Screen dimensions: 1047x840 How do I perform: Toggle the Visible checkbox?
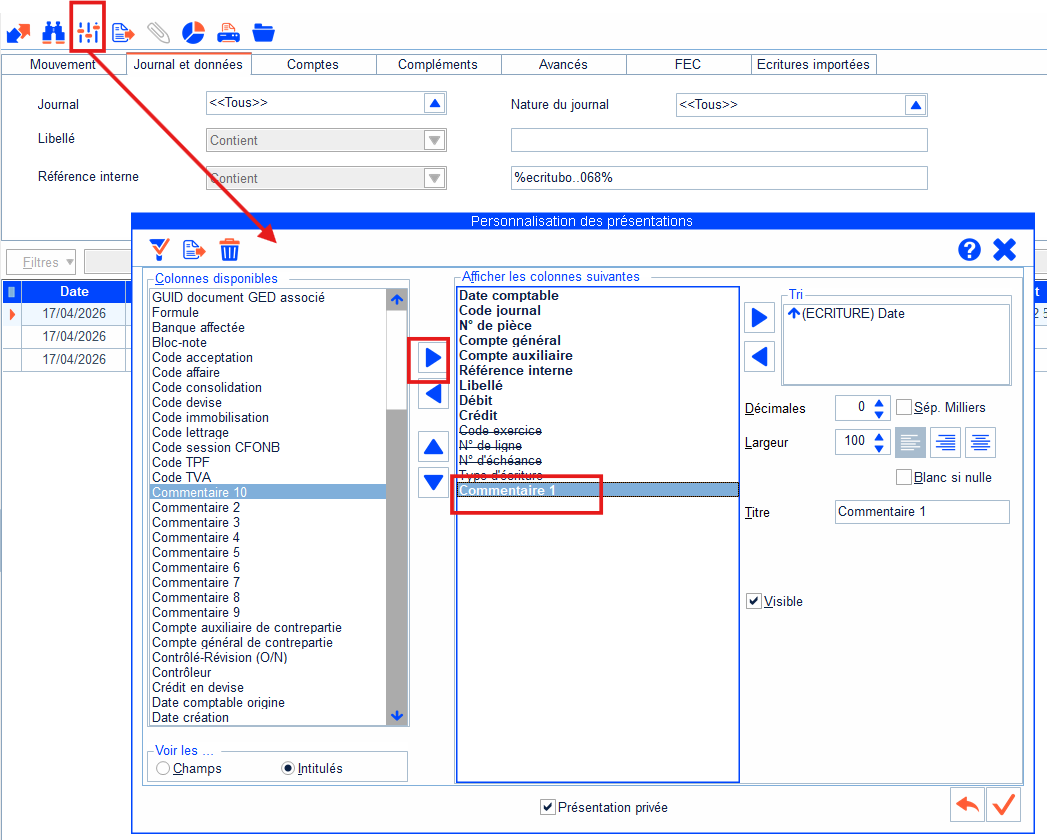pos(754,602)
